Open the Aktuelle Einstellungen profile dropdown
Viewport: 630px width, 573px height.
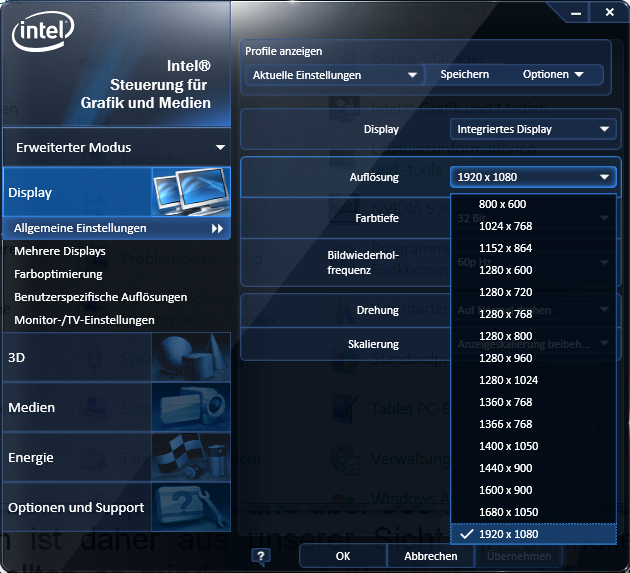pos(334,75)
